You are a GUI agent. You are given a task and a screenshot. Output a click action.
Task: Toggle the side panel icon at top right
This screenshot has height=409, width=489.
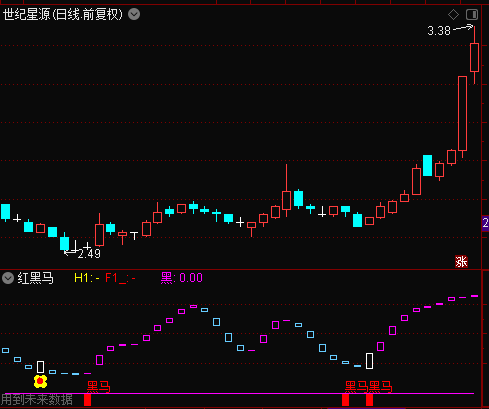point(472,14)
